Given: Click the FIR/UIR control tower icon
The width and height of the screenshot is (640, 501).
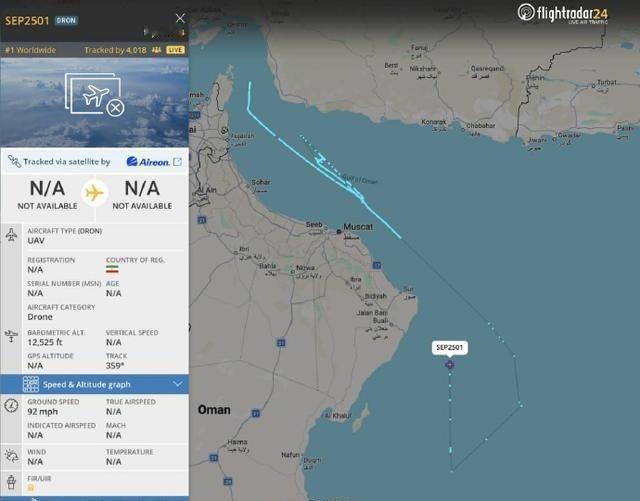Looking at the screenshot, I should pyautogui.click(x=11, y=482).
